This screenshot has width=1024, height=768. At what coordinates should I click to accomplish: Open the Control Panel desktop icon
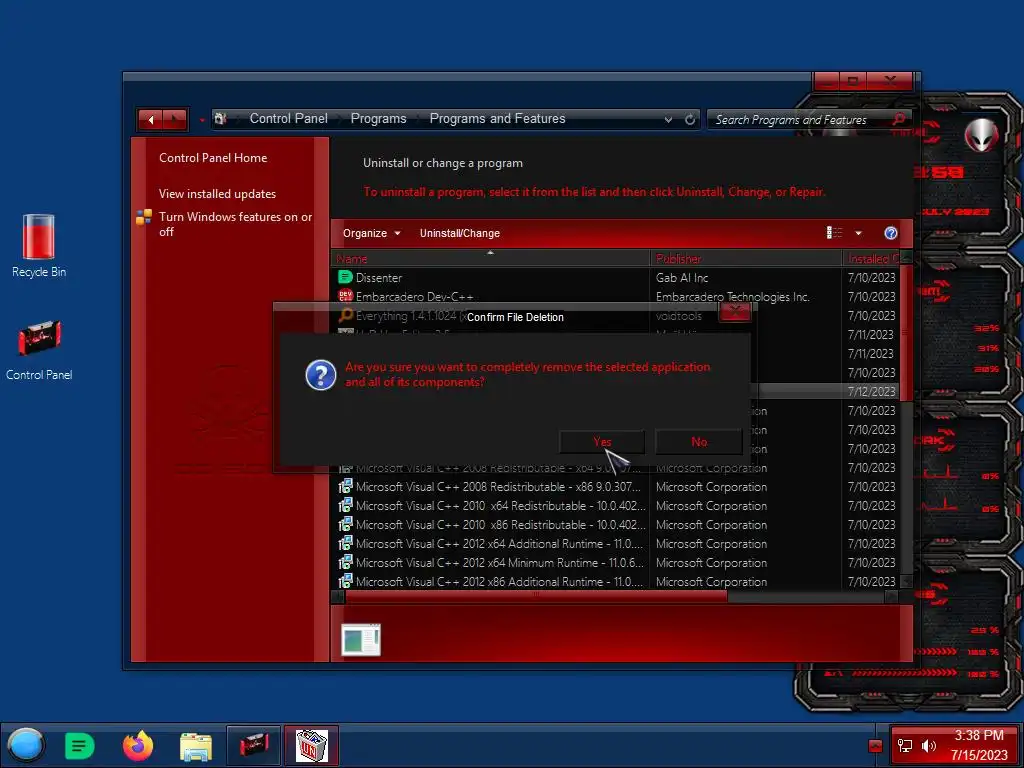[39, 349]
